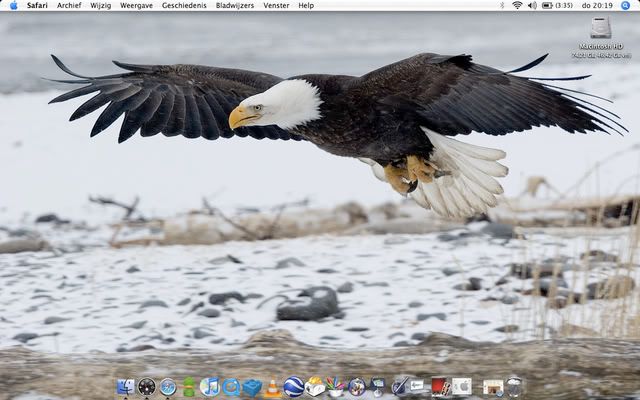Open the Venster menu
The height and width of the screenshot is (400, 640).
coord(276,5)
